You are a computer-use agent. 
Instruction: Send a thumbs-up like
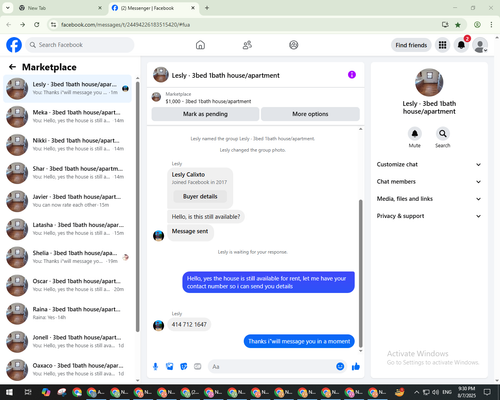pos(356,367)
